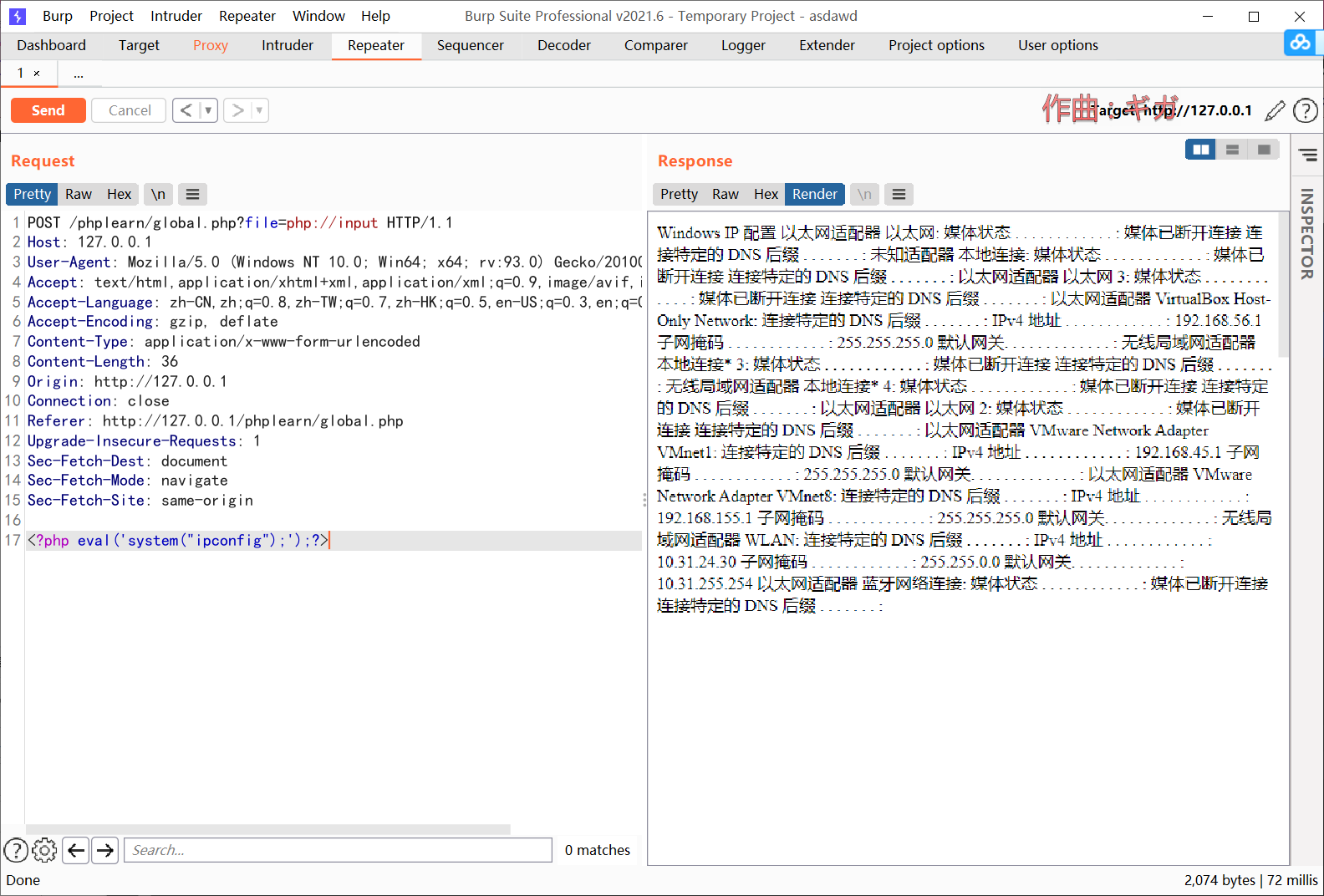Open the Window menu
The height and width of the screenshot is (896, 1324).
pyautogui.click(x=318, y=16)
